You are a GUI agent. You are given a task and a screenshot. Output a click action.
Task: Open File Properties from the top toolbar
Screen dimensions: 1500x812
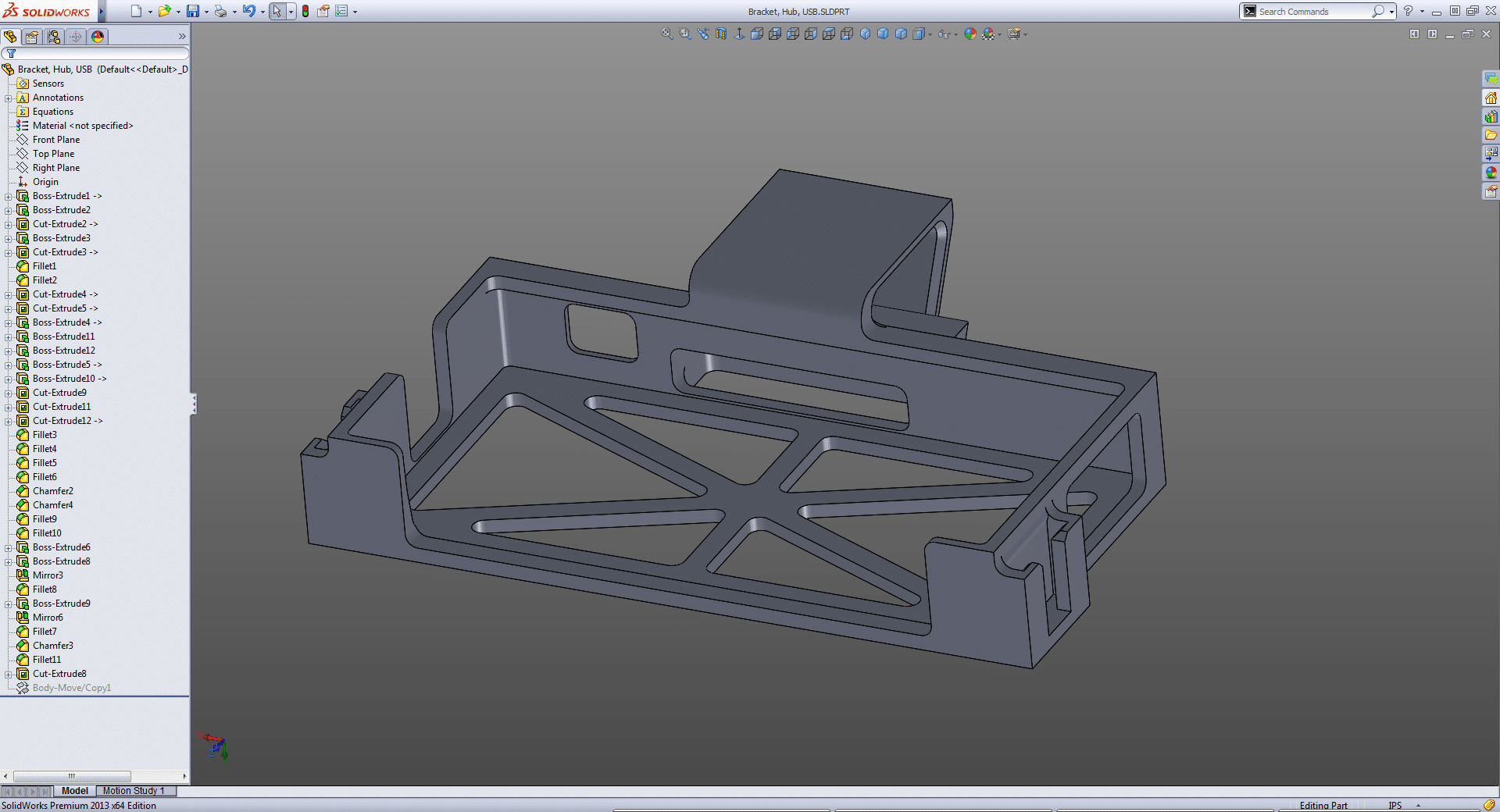[x=323, y=11]
